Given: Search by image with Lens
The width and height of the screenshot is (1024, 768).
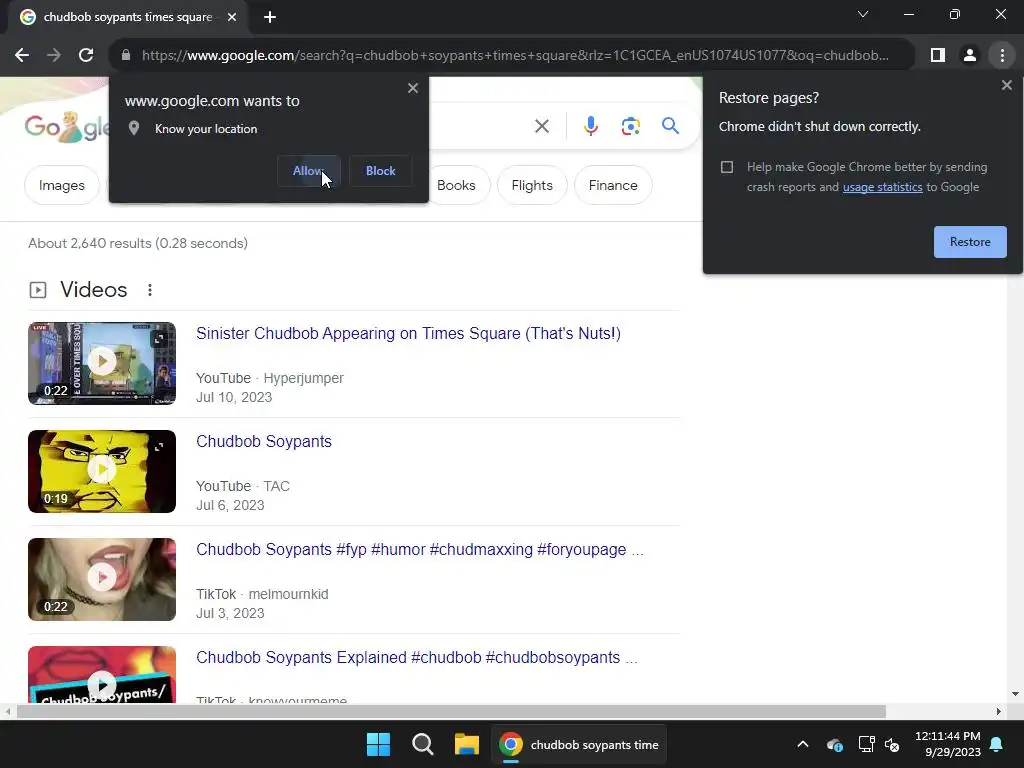Looking at the screenshot, I should click(x=631, y=126).
